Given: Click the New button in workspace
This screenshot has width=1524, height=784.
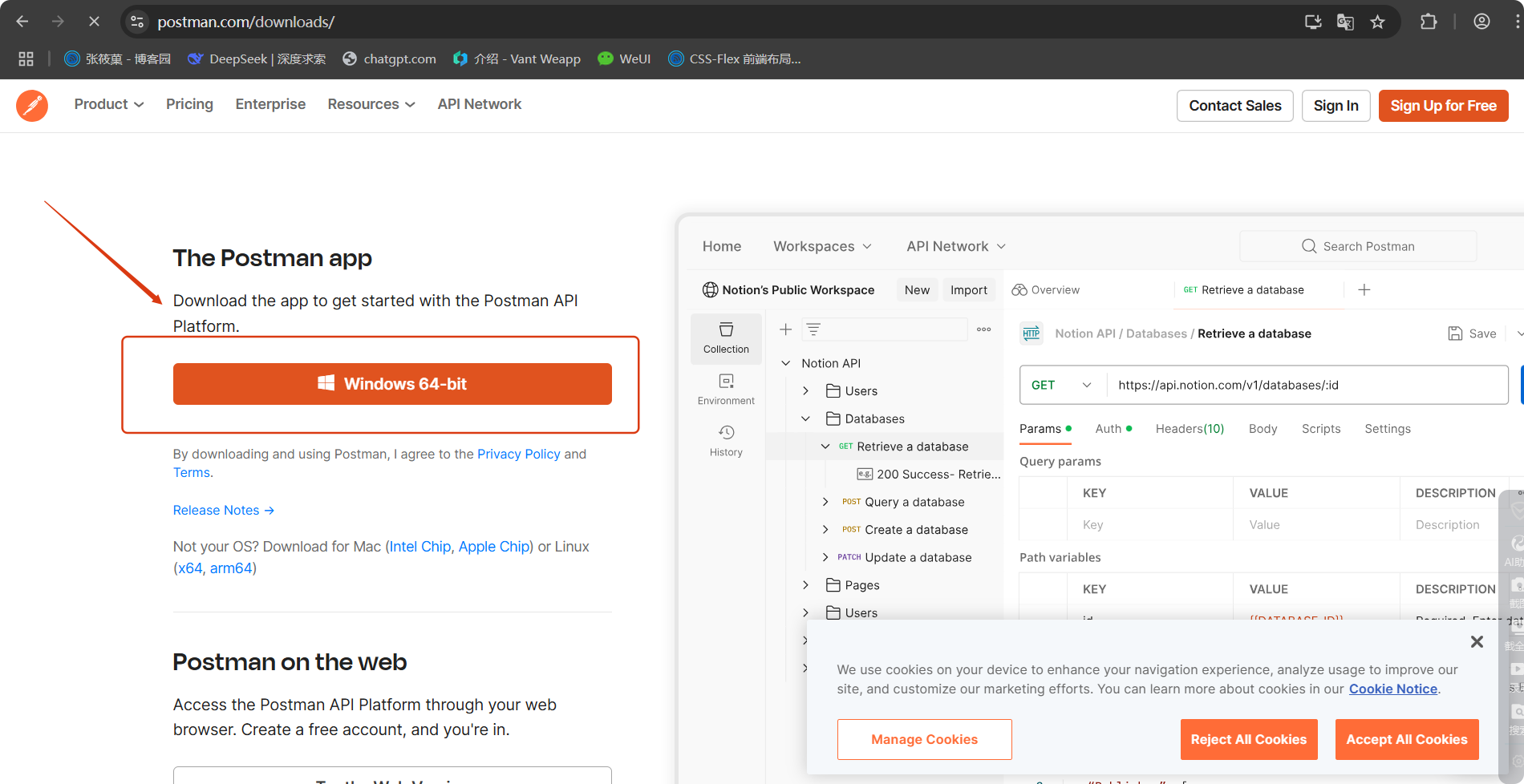Looking at the screenshot, I should point(917,289).
